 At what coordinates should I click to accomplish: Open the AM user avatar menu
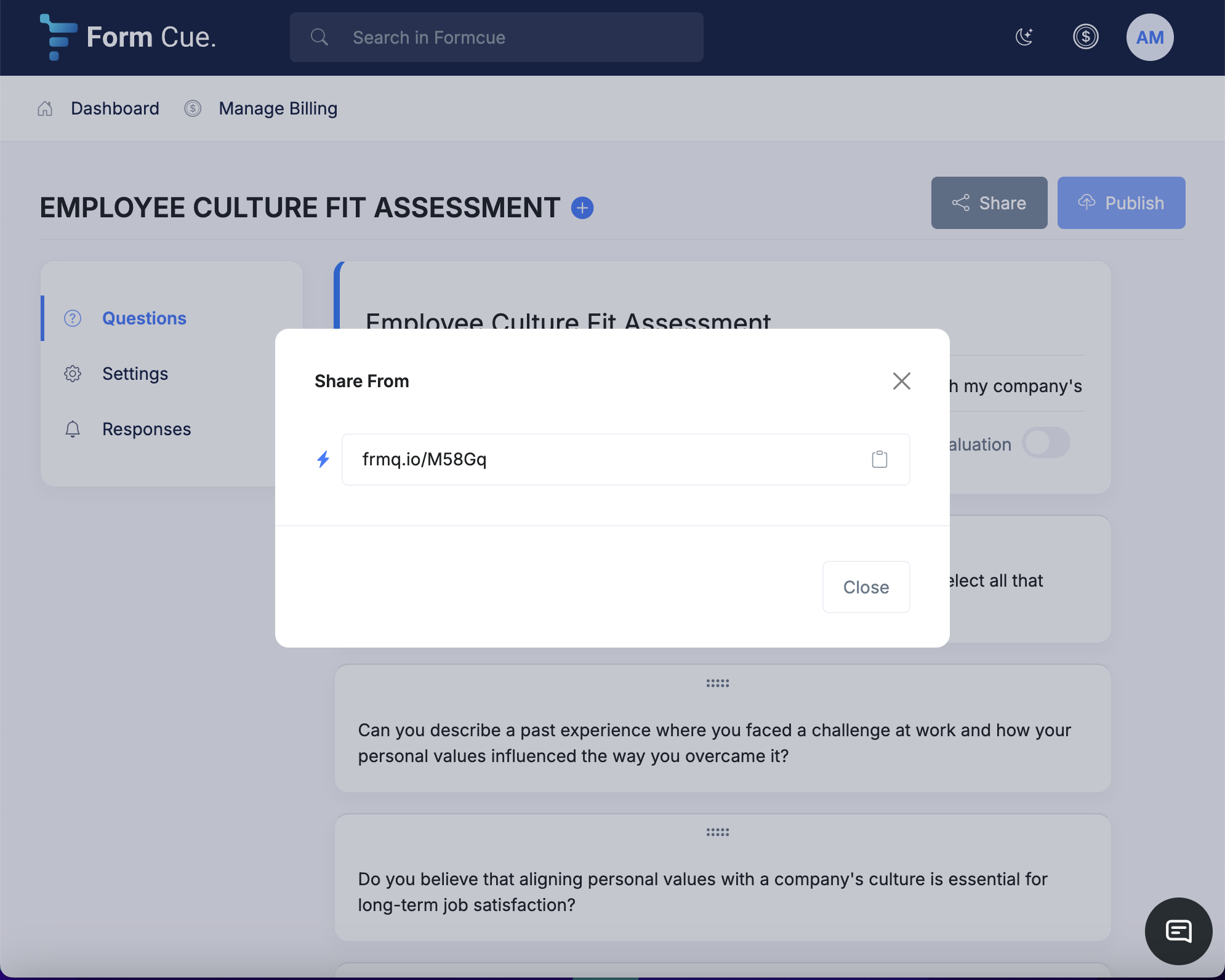(x=1149, y=37)
